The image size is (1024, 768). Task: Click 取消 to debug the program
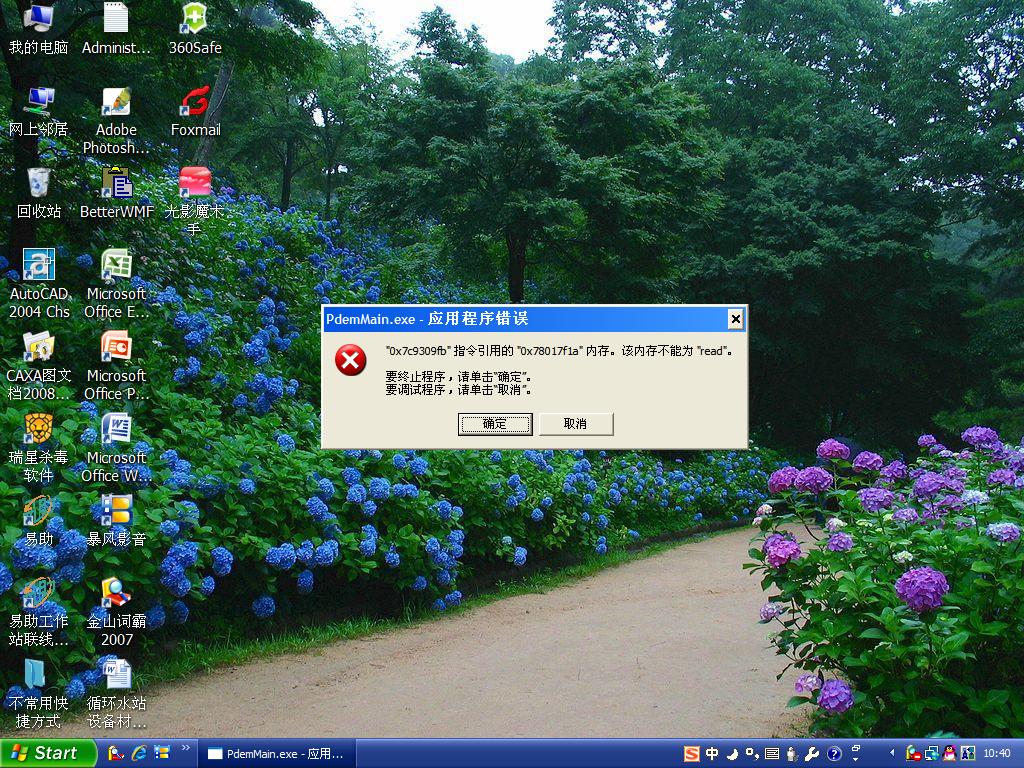pos(577,423)
